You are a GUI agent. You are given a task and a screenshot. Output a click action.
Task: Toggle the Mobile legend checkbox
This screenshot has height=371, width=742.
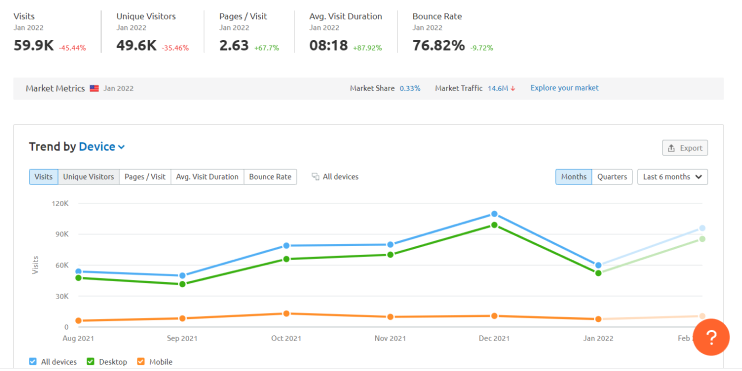click(x=141, y=362)
